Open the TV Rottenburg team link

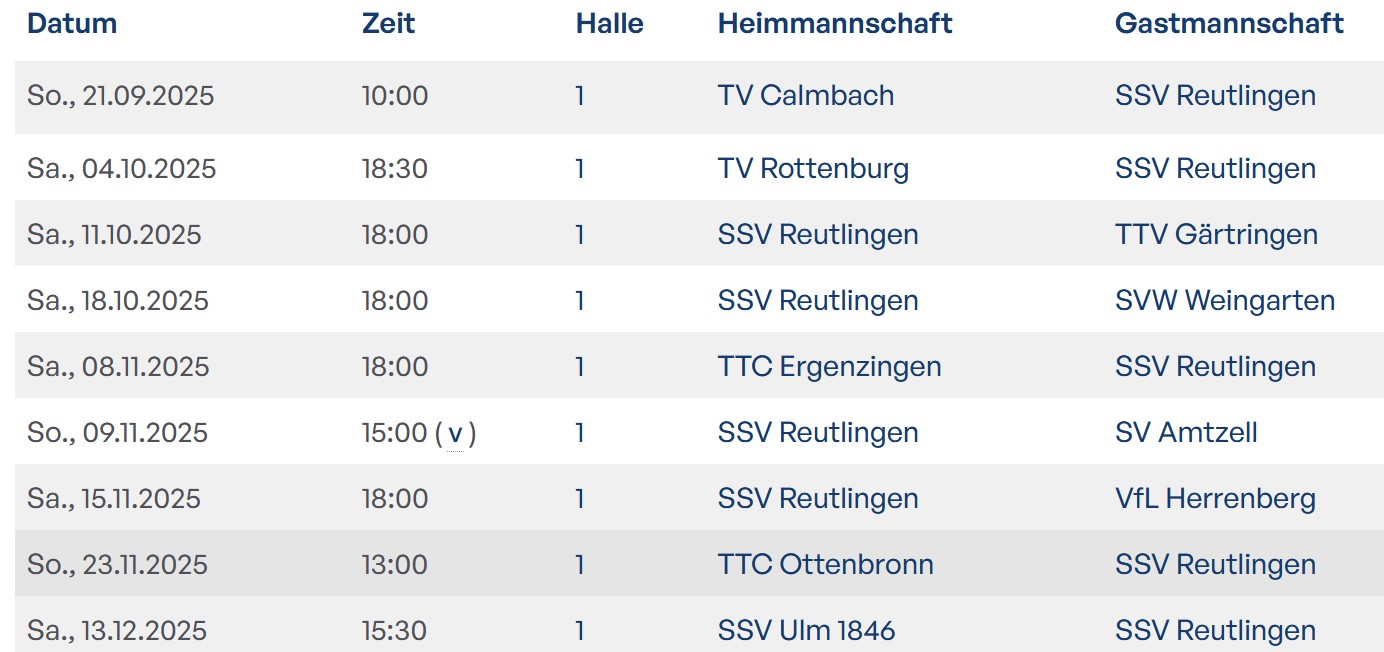point(813,168)
